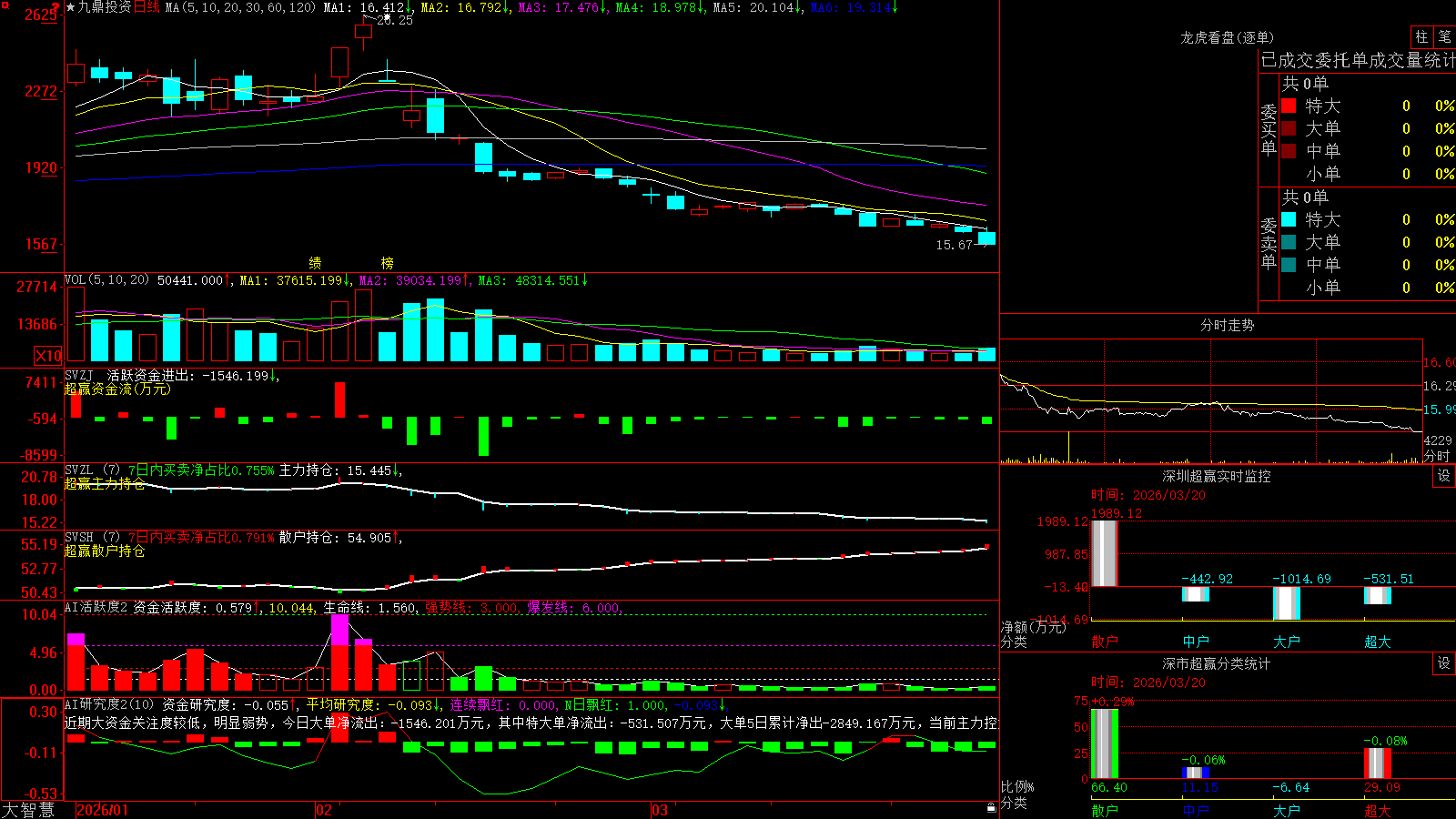Click the MA(5,10,20,30,60,120) indicator parameters

pos(240,7)
